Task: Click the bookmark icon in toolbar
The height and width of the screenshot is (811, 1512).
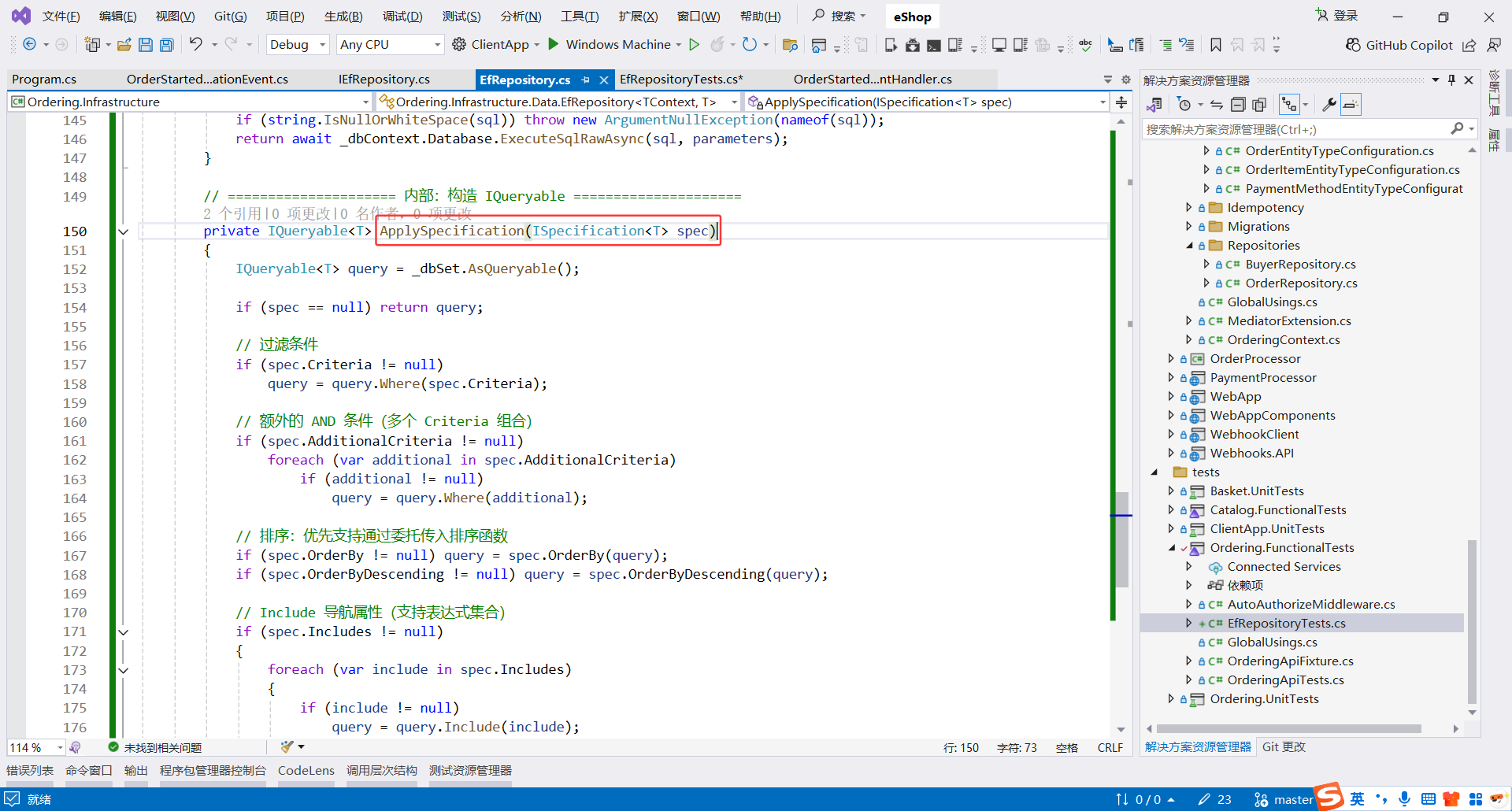Action: click(1216, 45)
